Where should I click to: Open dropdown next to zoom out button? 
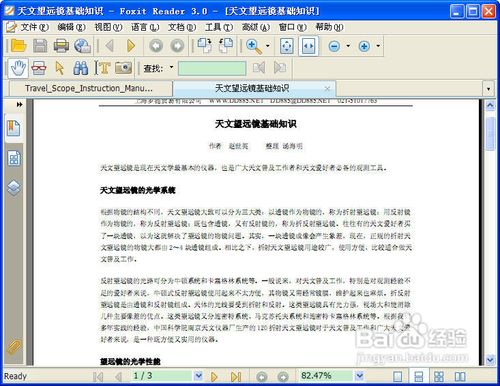coord(348,46)
